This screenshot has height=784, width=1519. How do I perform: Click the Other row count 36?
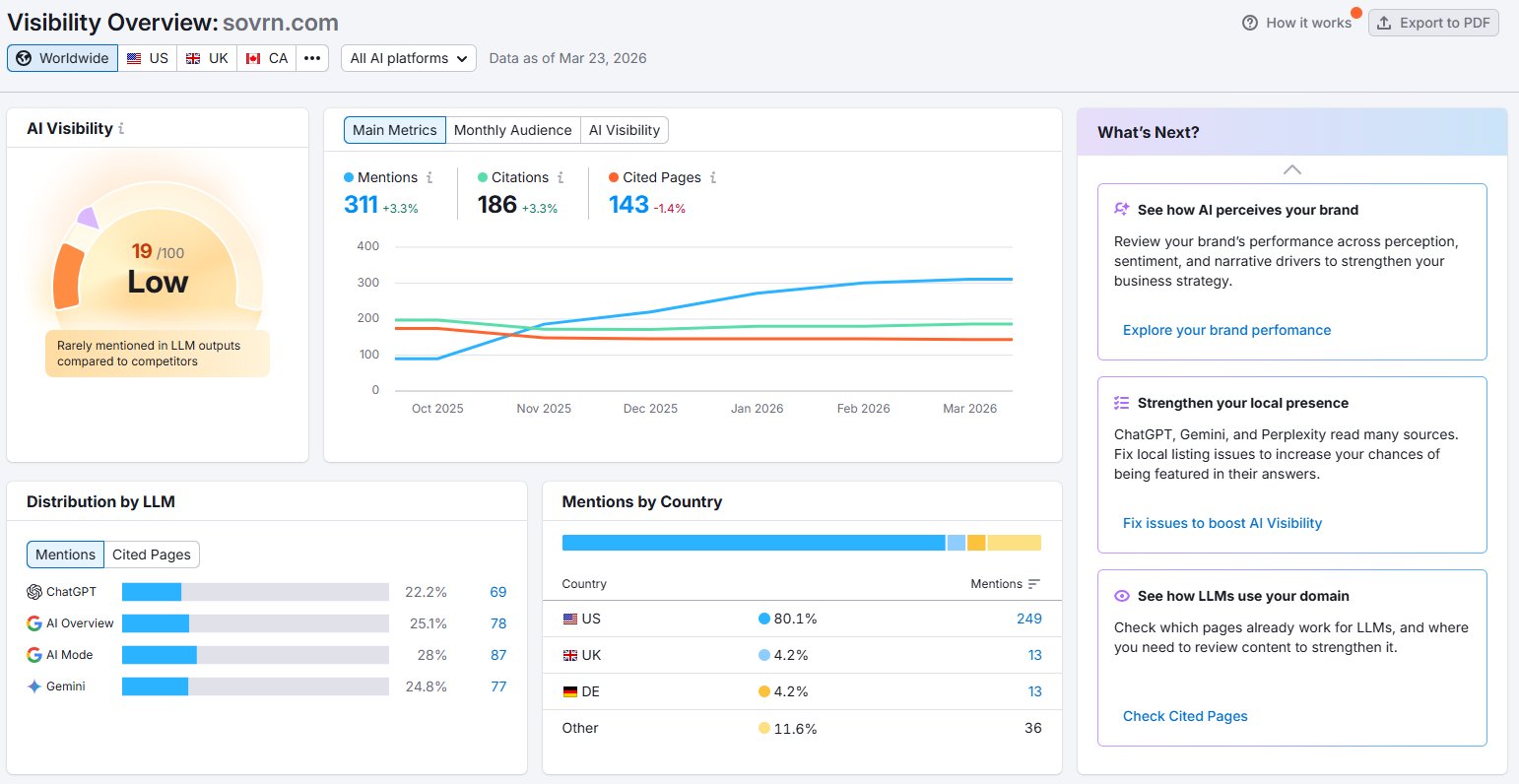[1033, 728]
